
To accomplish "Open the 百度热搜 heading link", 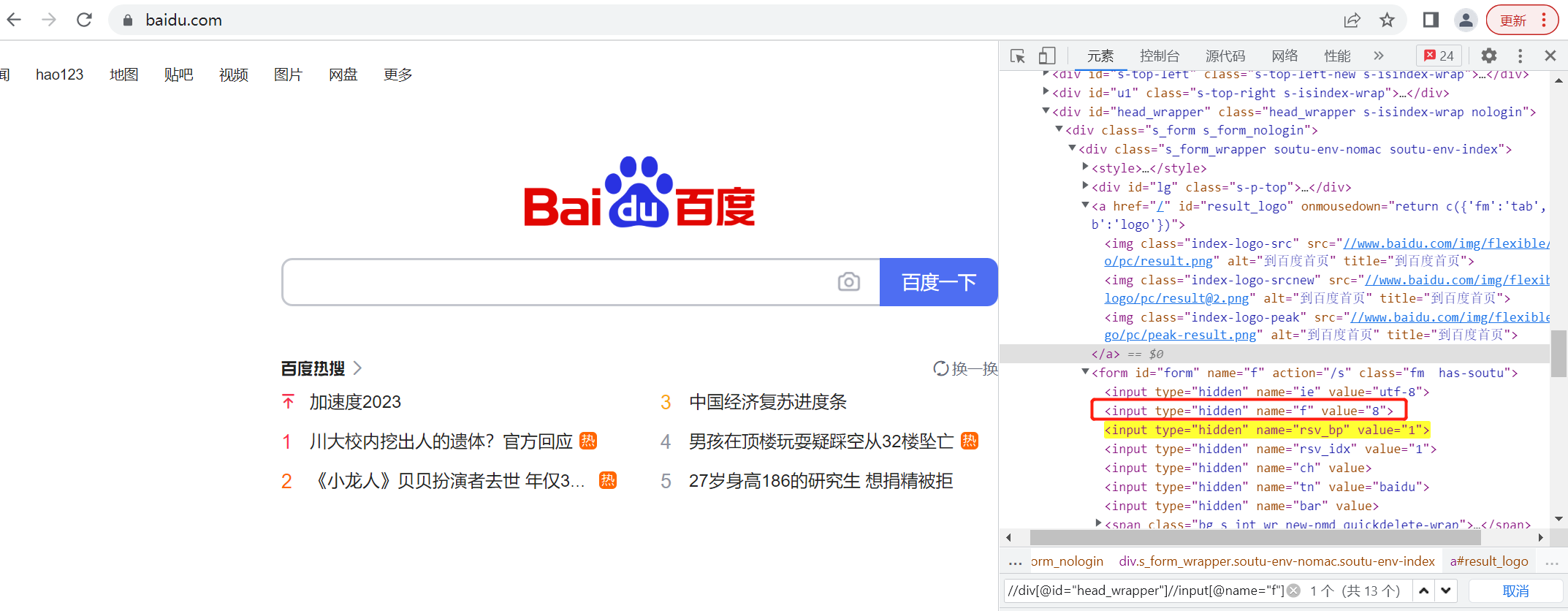I will [321, 368].
